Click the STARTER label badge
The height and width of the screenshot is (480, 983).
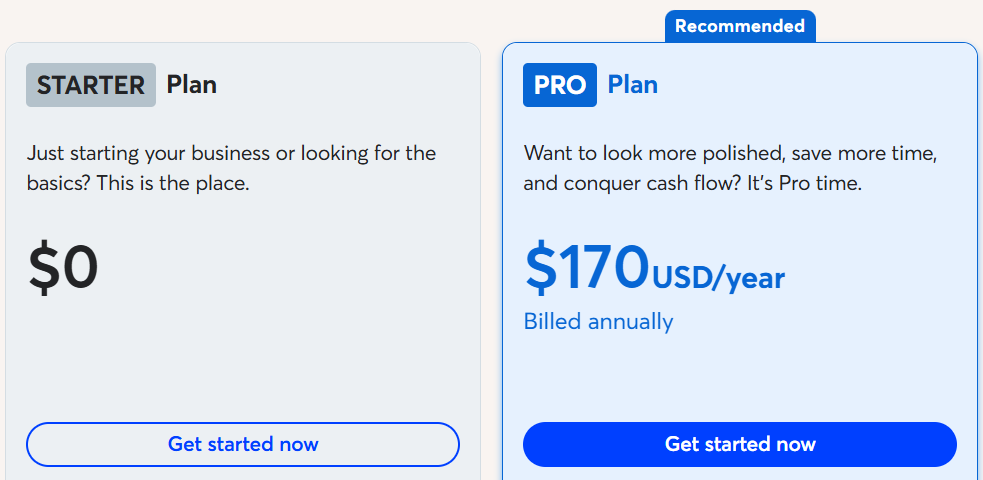(x=91, y=85)
